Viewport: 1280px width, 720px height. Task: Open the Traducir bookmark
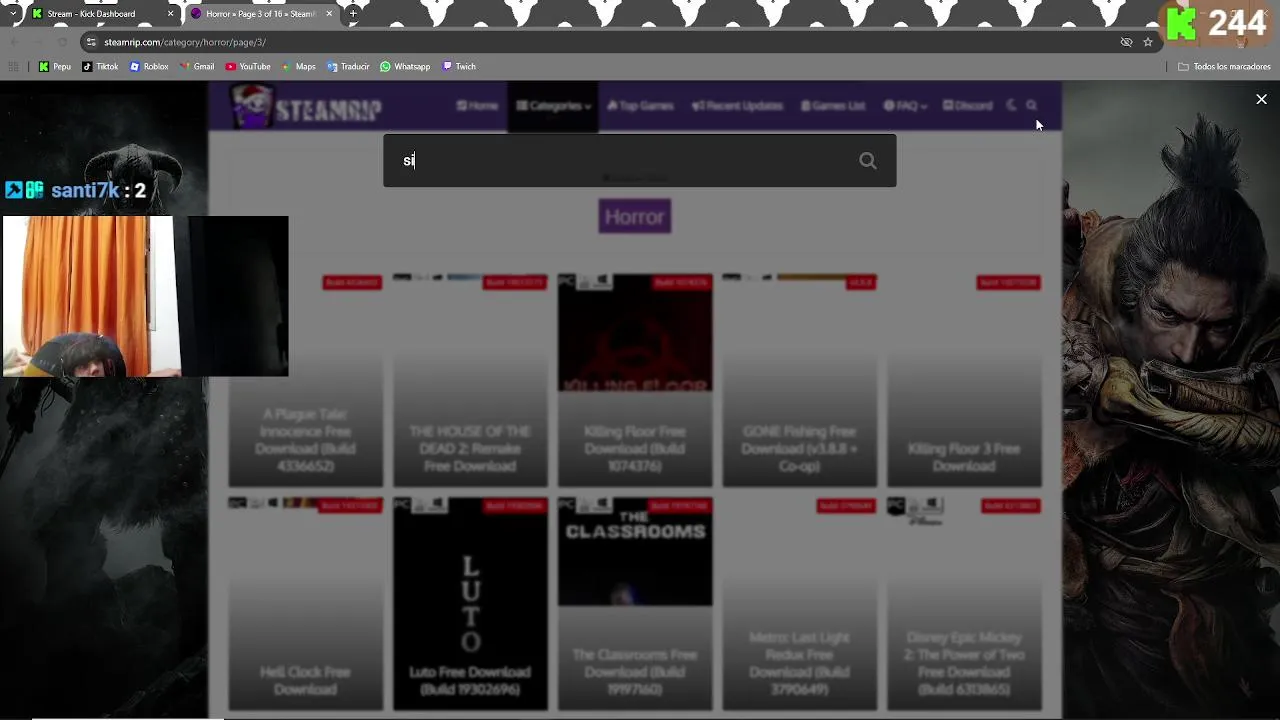tap(348, 66)
